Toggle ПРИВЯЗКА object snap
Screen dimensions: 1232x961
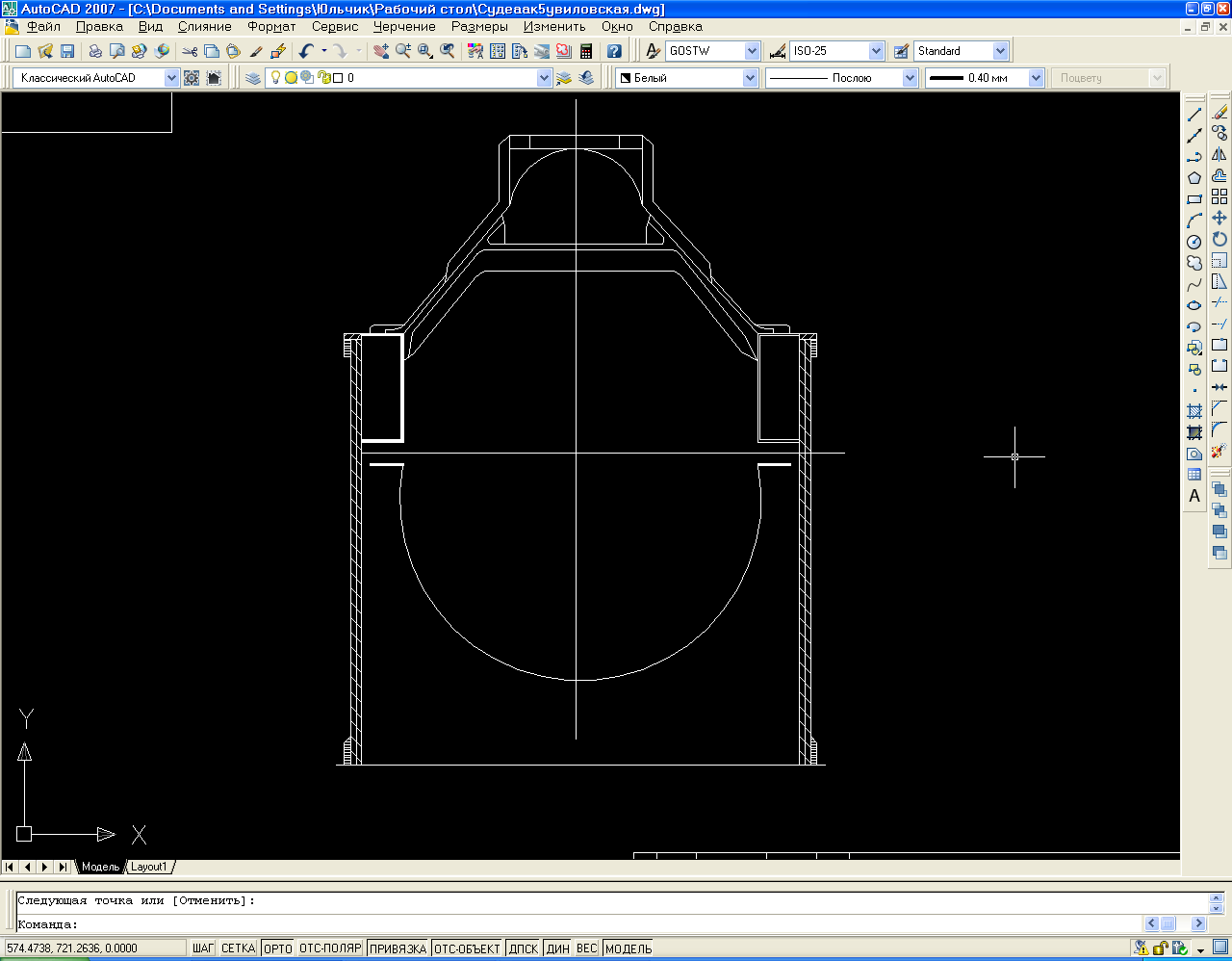[x=398, y=948]
